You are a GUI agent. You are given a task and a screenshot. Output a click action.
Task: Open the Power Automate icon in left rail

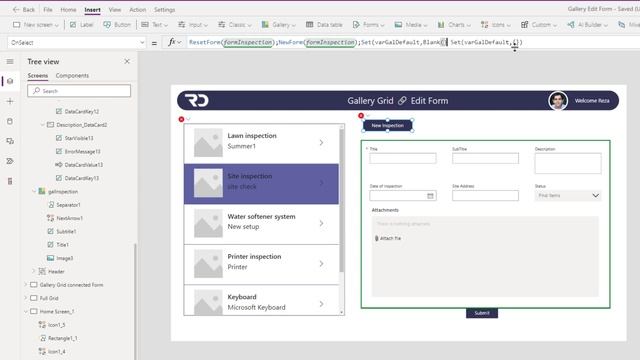(x=10, y=161)
